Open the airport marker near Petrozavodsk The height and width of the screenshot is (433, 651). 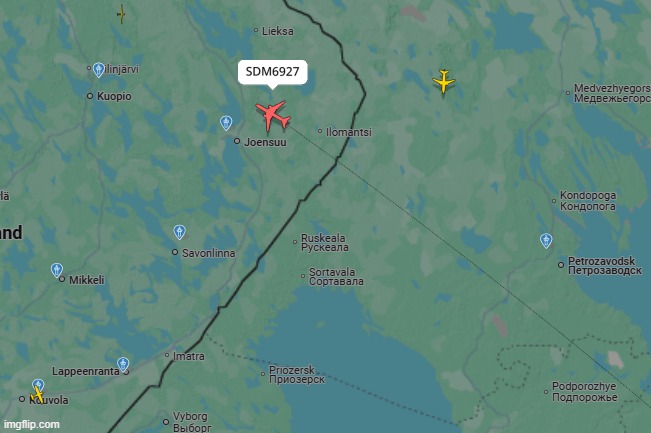pos(546,241)
